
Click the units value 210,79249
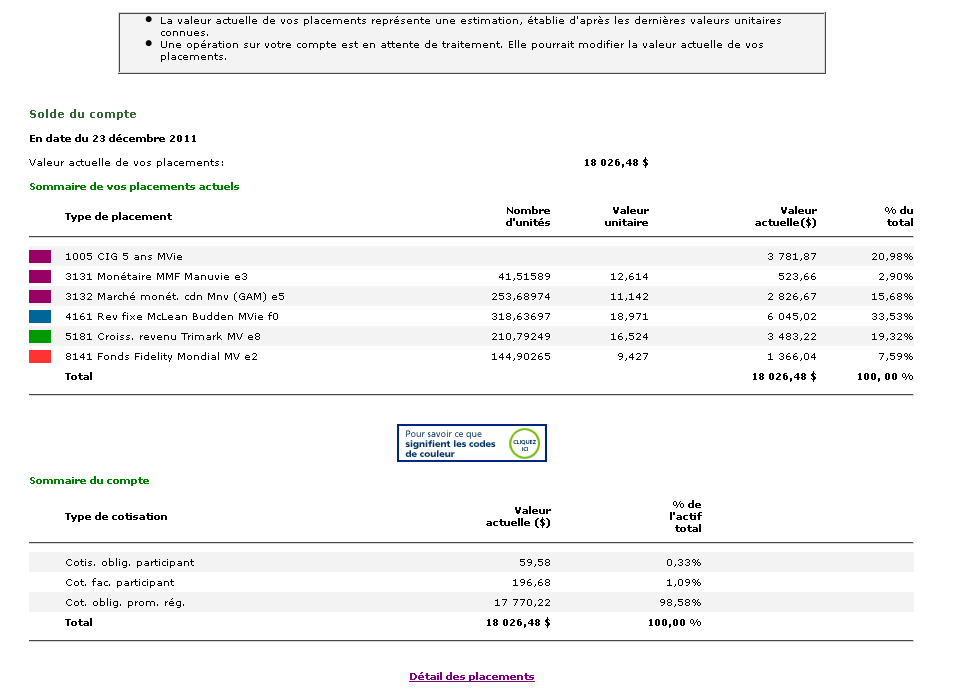click(521, 337)
